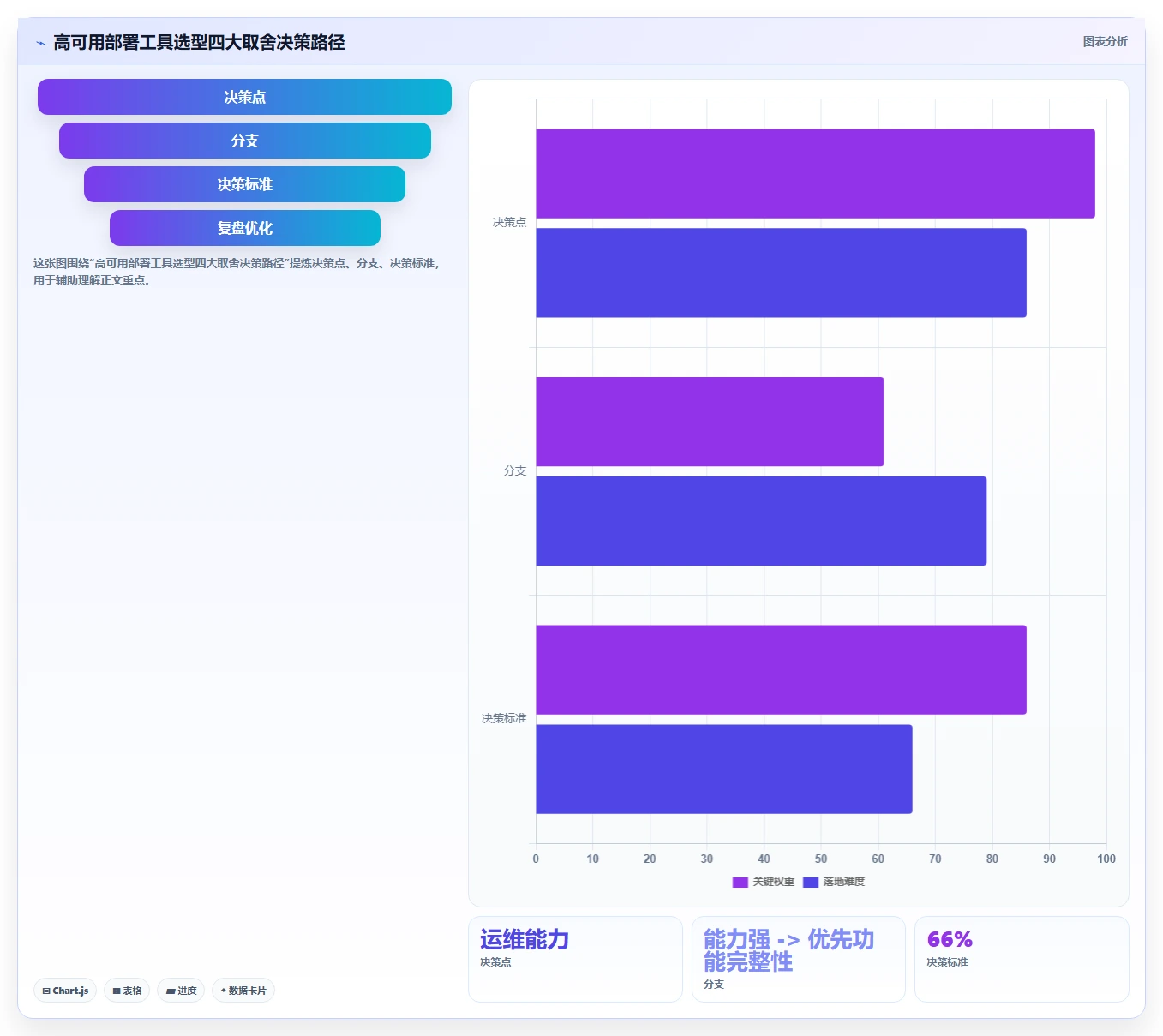Open the 能力强 -> 优先功能完整性 card
The height and width of the screenshot is (1036, 1163).
click(798, 959)
